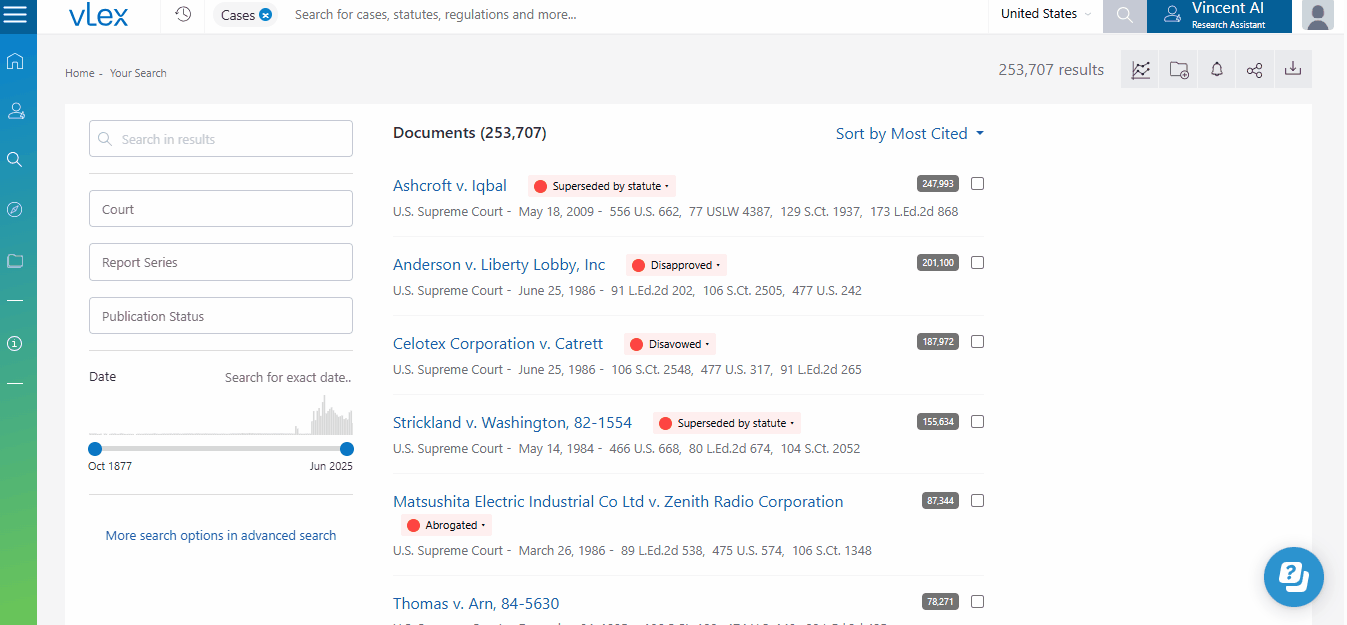1347x625 pixels.
Task: Open the Strickland v. Washington case link
Action: click(512, 423)
